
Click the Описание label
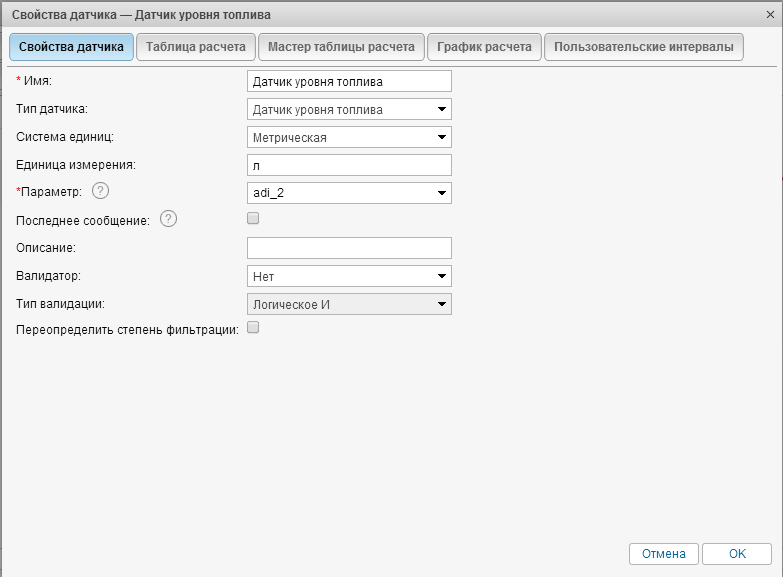coord(46,248)
